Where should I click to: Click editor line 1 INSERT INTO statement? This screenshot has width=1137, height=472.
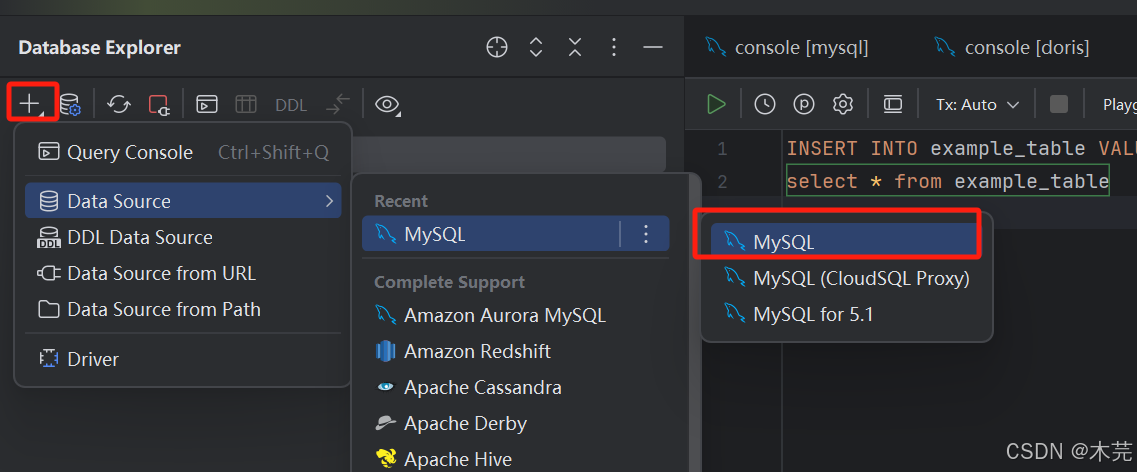[x=962, y=149]
